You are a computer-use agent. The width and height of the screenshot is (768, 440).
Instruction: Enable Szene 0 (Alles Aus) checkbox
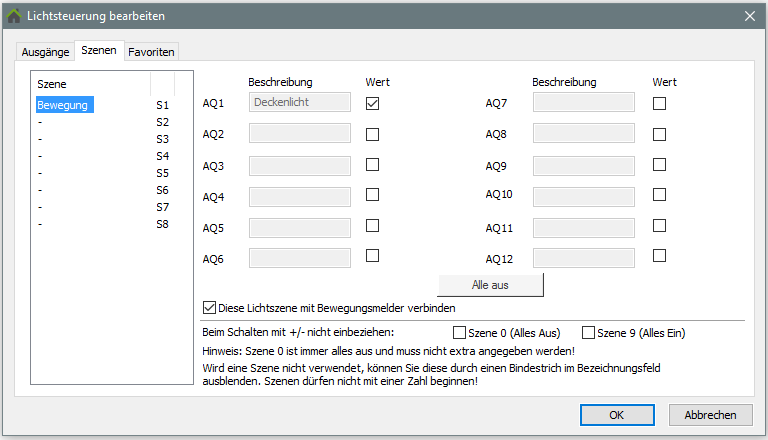pyautogui.click(x=460, y=333)
